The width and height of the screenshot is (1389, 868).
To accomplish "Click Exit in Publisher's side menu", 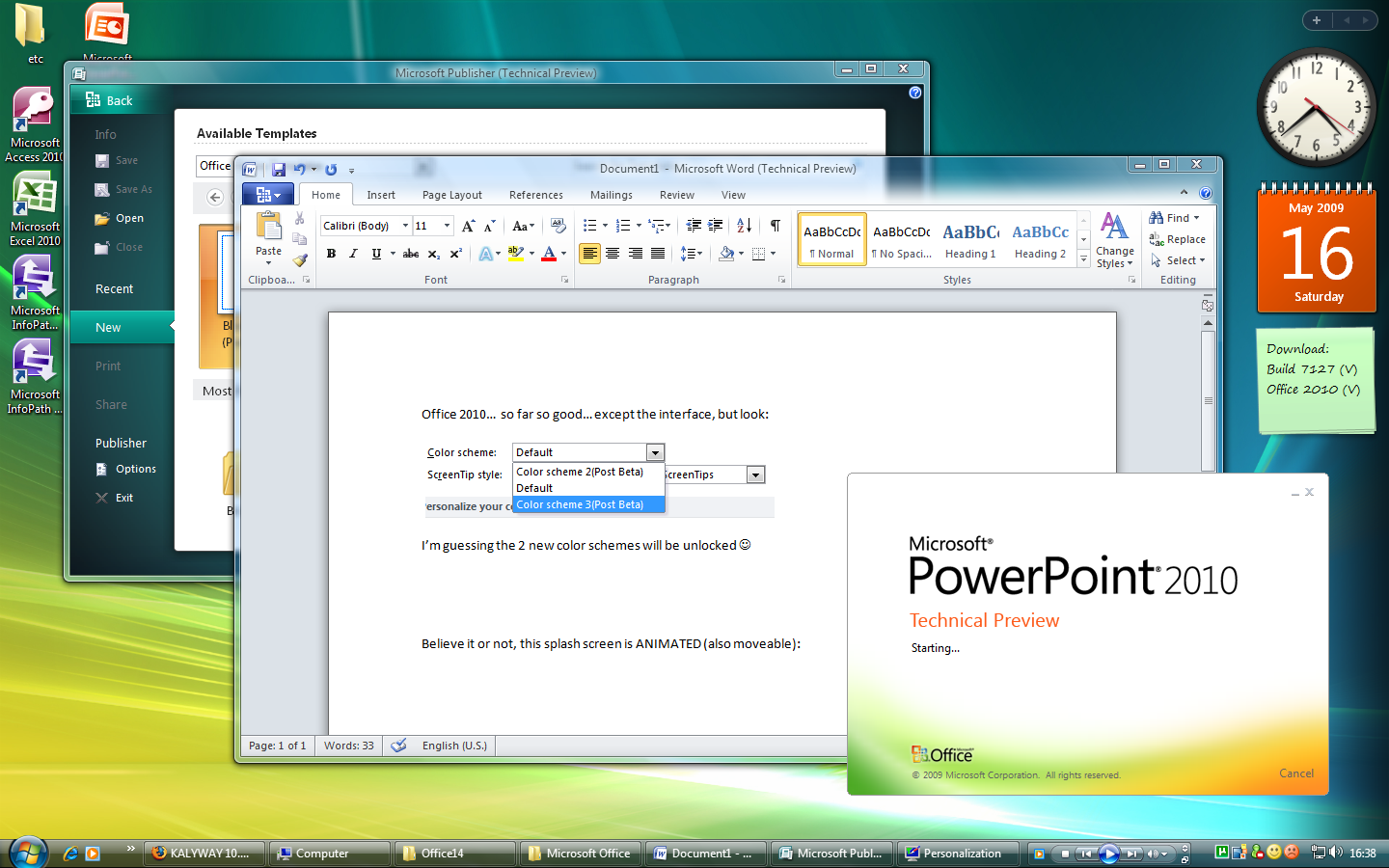I will click(115, 498).
